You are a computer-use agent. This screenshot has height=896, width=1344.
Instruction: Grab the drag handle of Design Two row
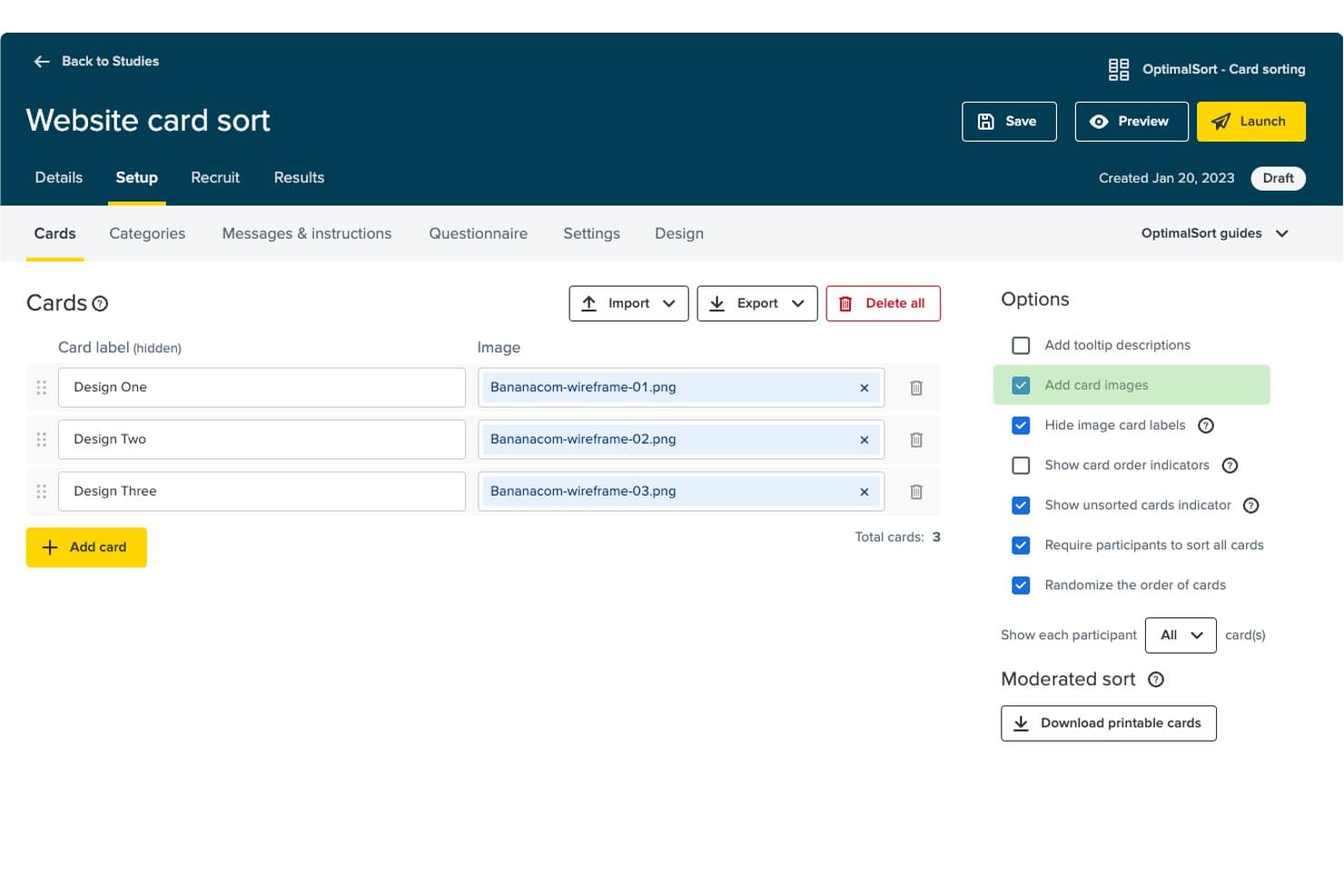[41, 439]
